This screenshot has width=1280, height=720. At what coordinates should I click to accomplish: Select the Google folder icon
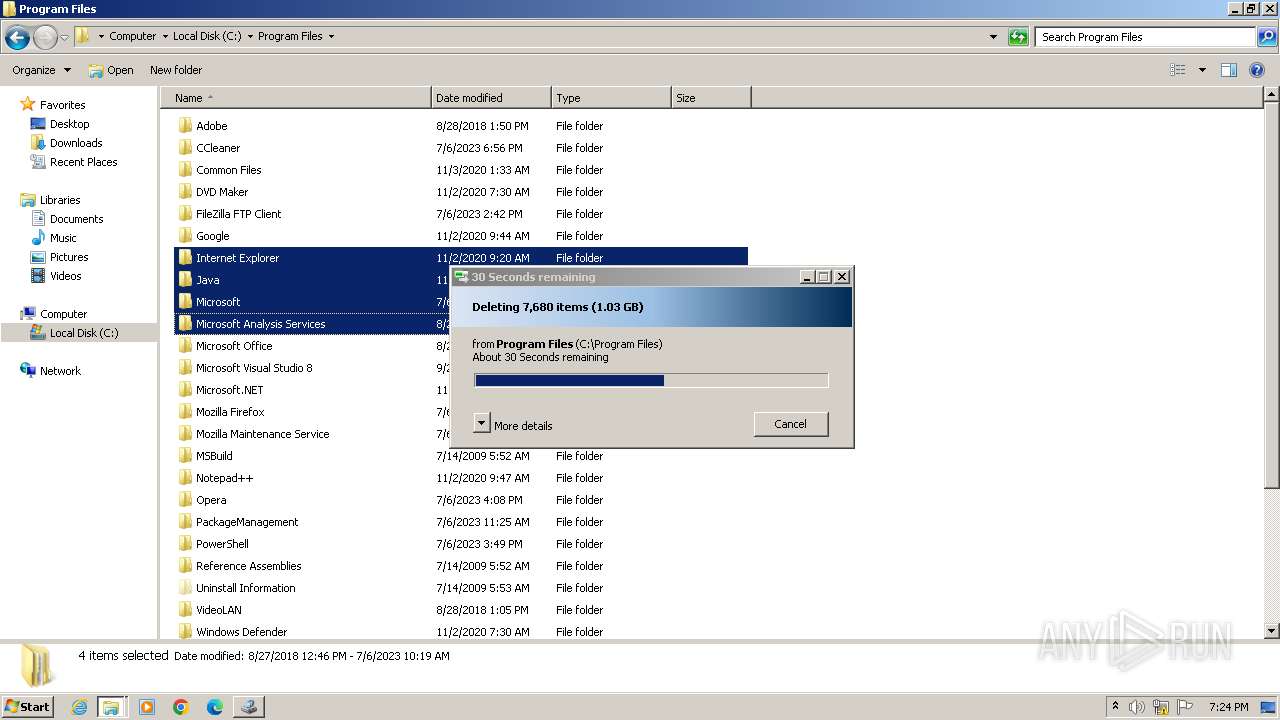tap(185, 236)
